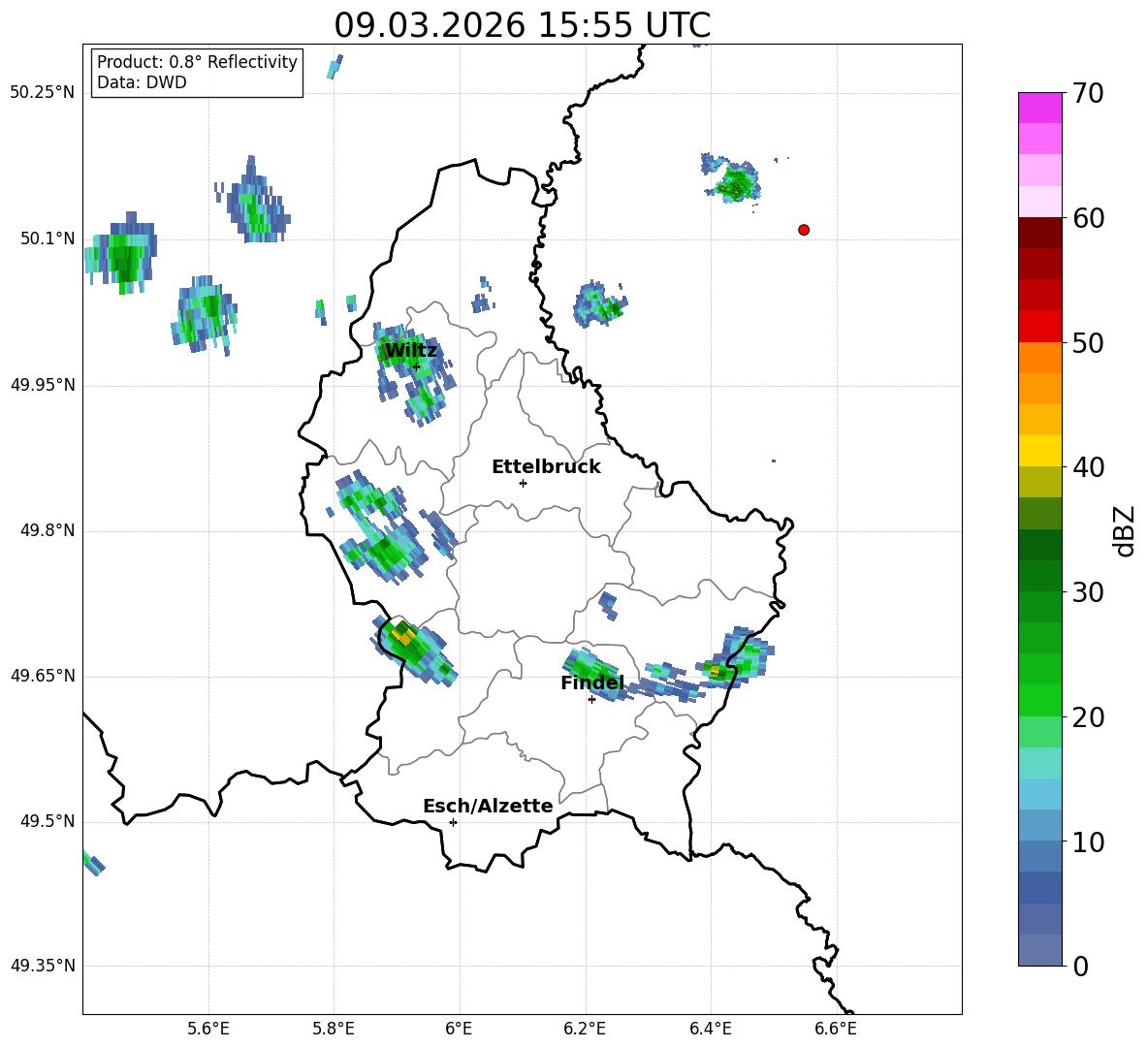Click the cross marker below the Wiltz label
This screenshot has width=1148, height=1048.
point(416,366)
